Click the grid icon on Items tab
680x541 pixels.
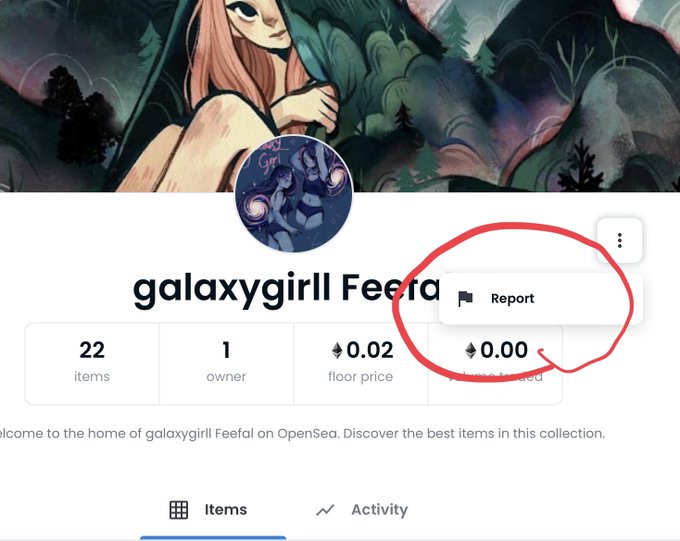(179, 510)
